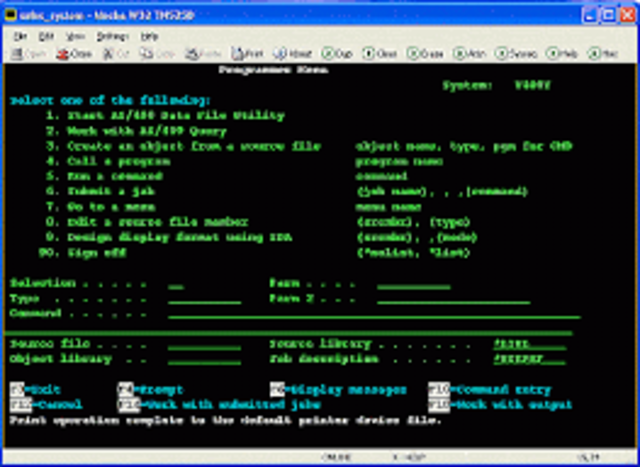Click F14=Work with submitted jobs
640x467 pixels.
(x=219, y=405)
